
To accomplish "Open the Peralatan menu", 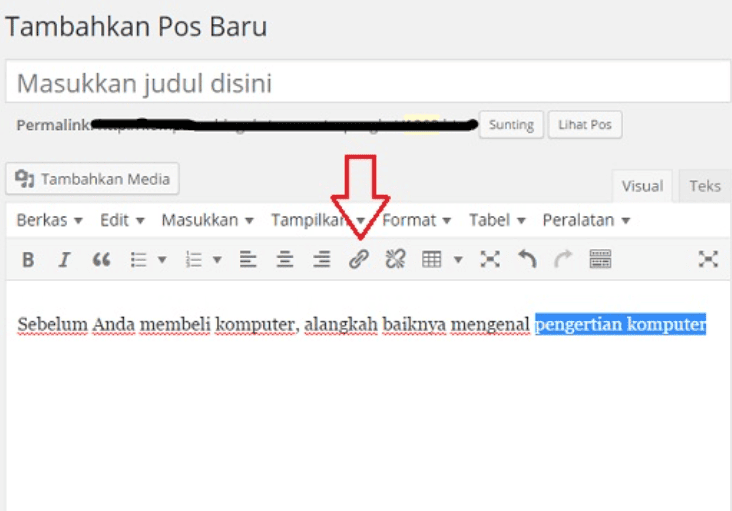I will [586, 220].
